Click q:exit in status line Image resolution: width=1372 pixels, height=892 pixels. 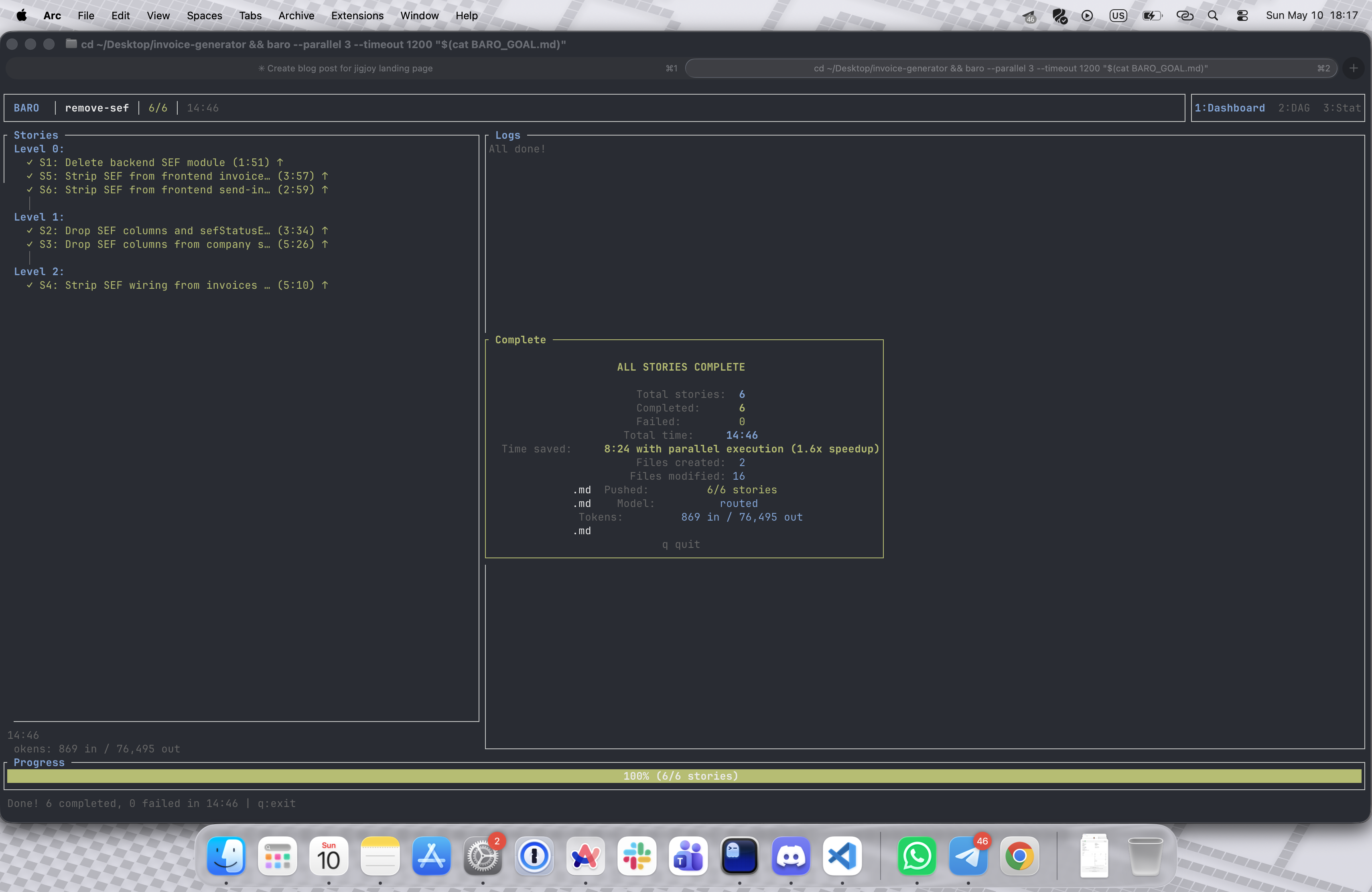pyautogui.click(x=276, y=803)
